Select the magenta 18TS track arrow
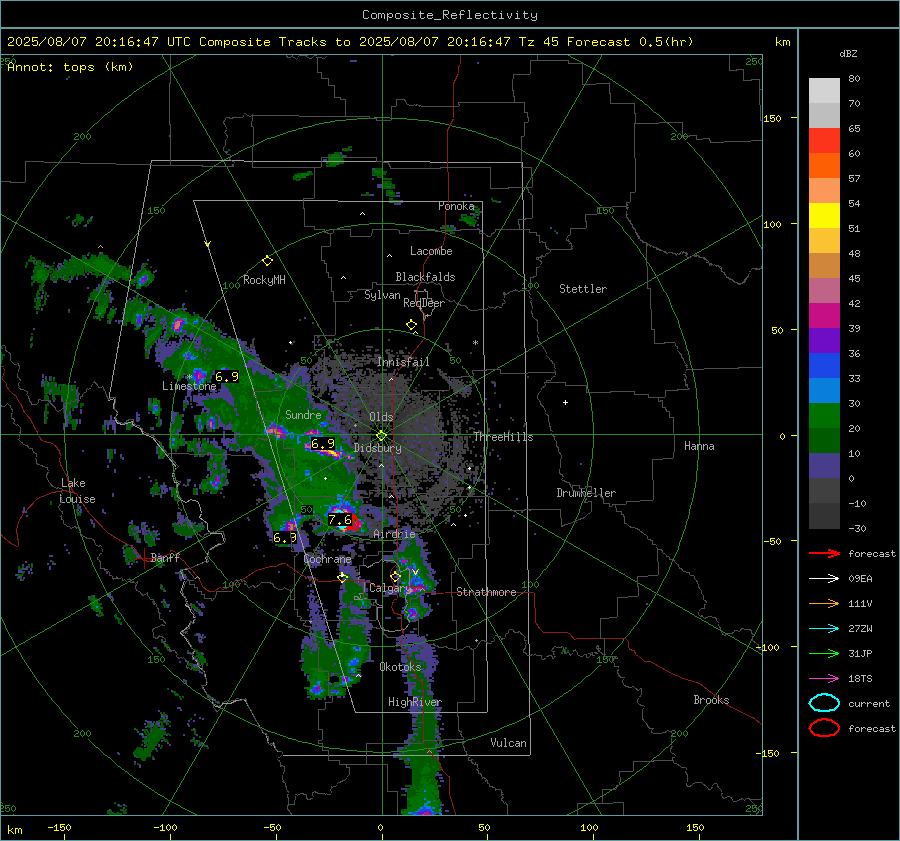The image size is (900, 841). (824, 679)
